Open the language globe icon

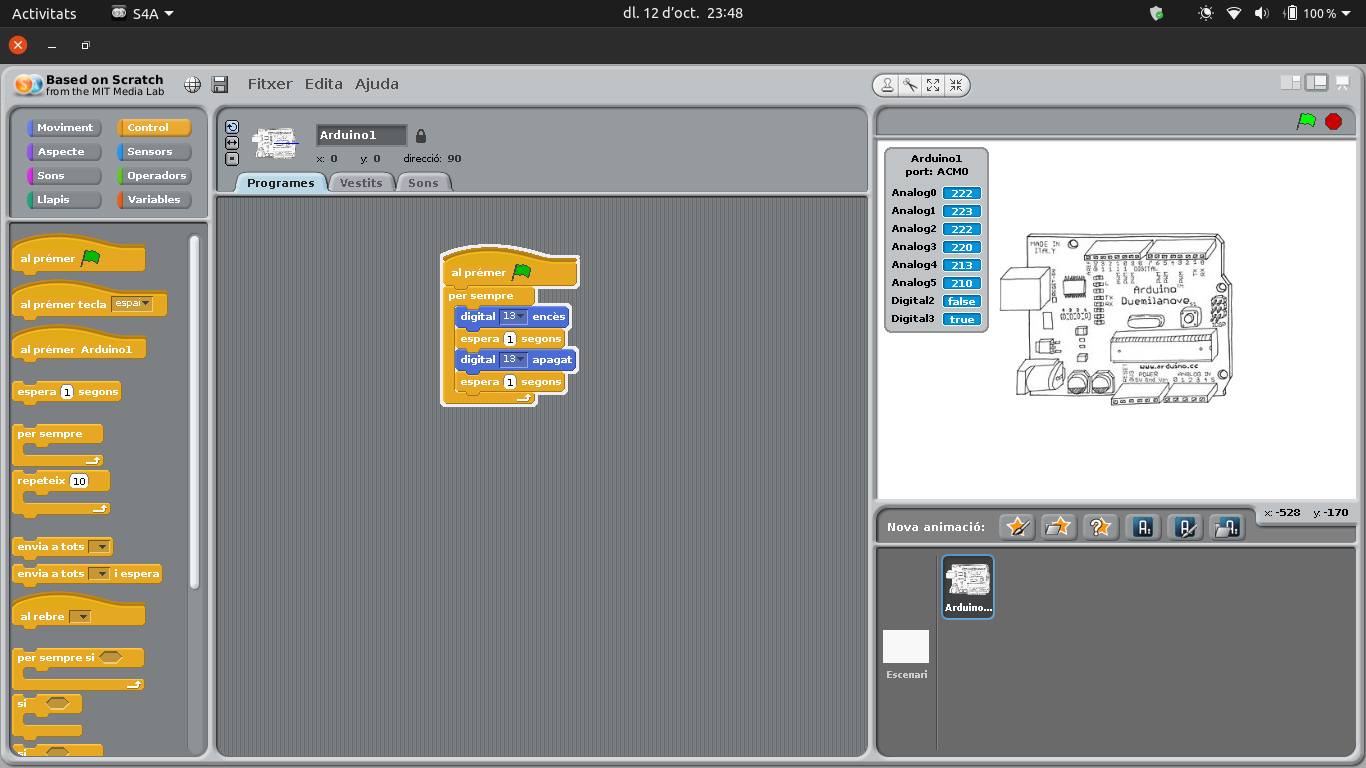192,85
